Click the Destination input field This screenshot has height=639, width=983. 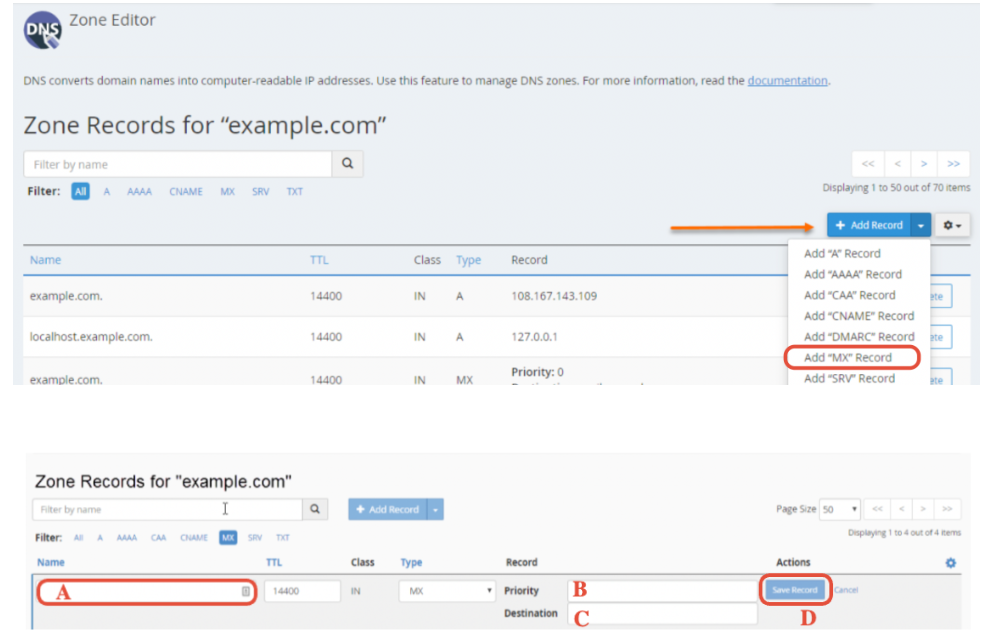[x=662, y=614]
